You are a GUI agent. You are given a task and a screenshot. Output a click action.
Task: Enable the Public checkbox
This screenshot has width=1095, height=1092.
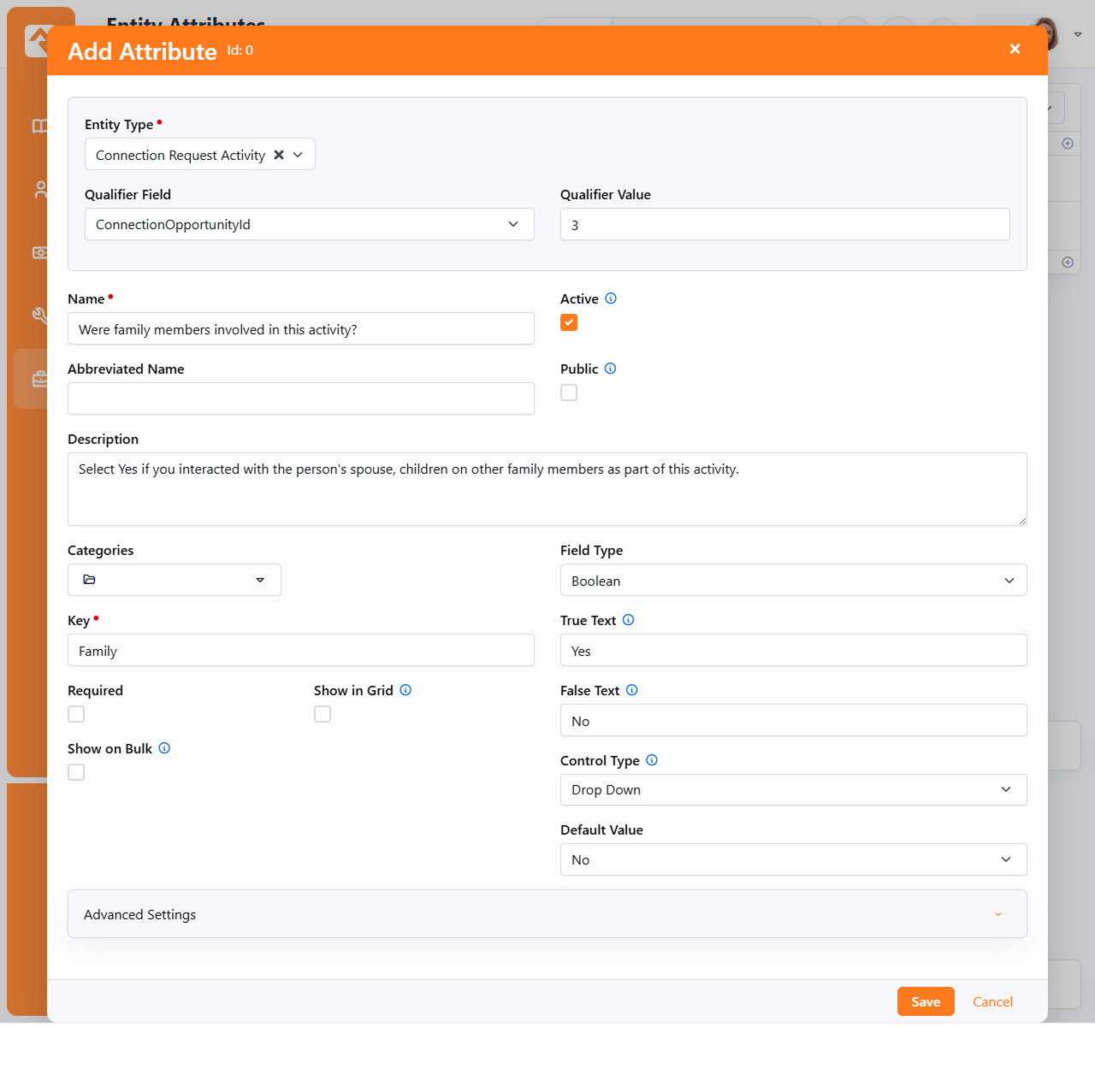[x=569, y=393]
